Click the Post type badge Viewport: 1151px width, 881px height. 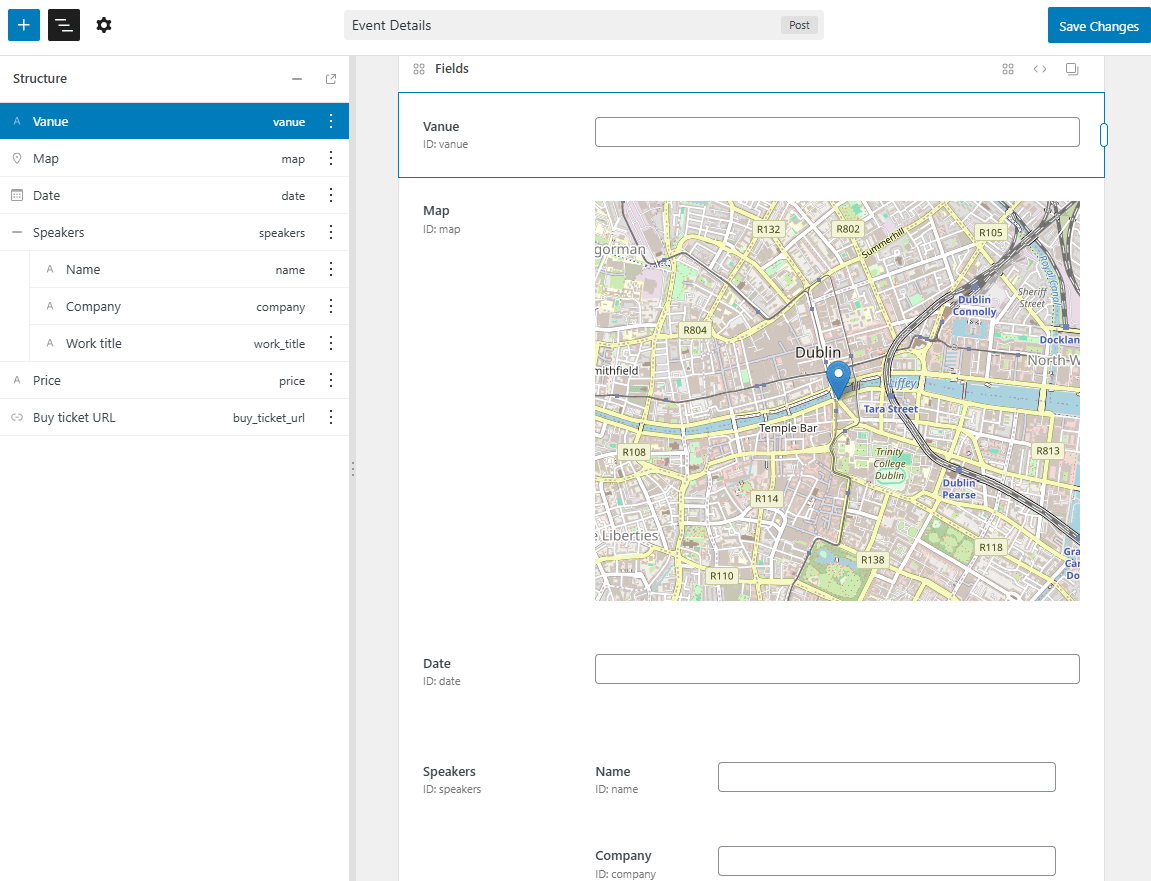pos(799,25)
